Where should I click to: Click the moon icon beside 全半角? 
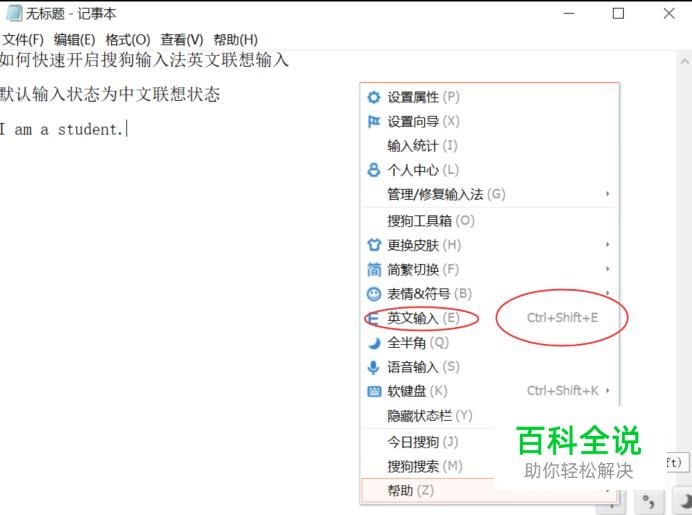374,343
